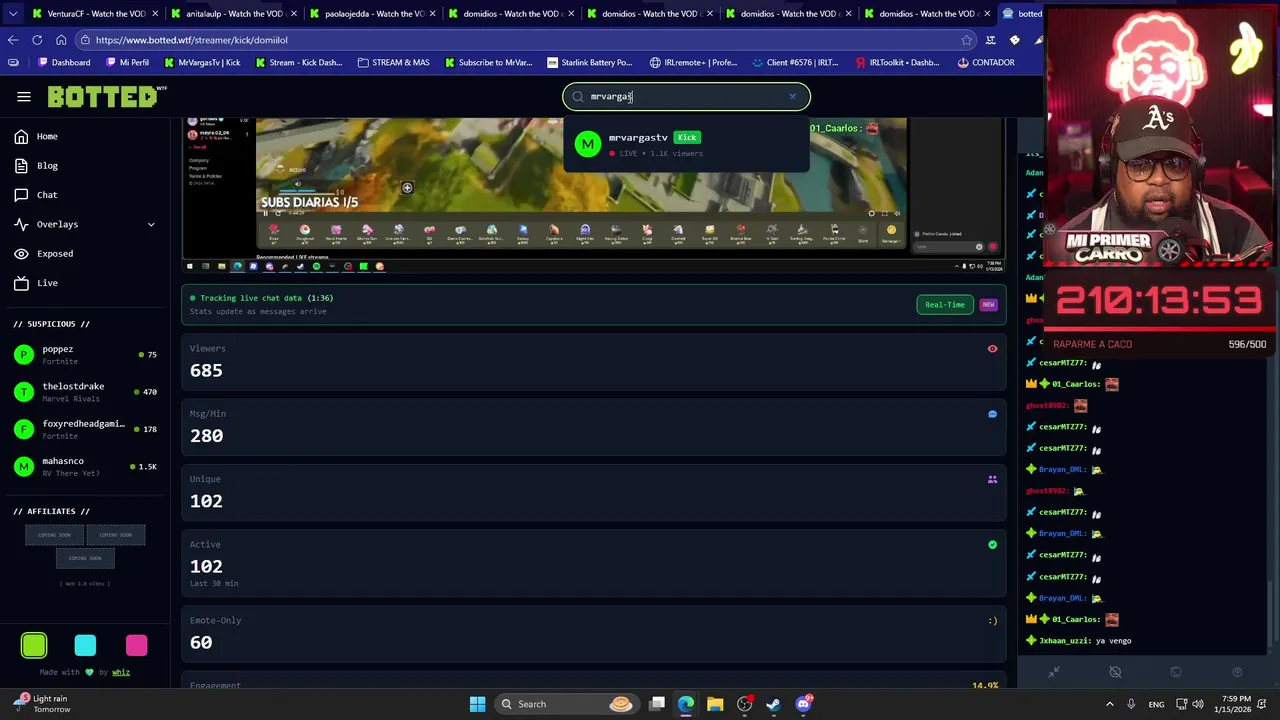Image resolution: width=1280 pixels, height=720 pixels.
Task: Open suspicious streamer thelostdrake
Action: pos(85,391)
